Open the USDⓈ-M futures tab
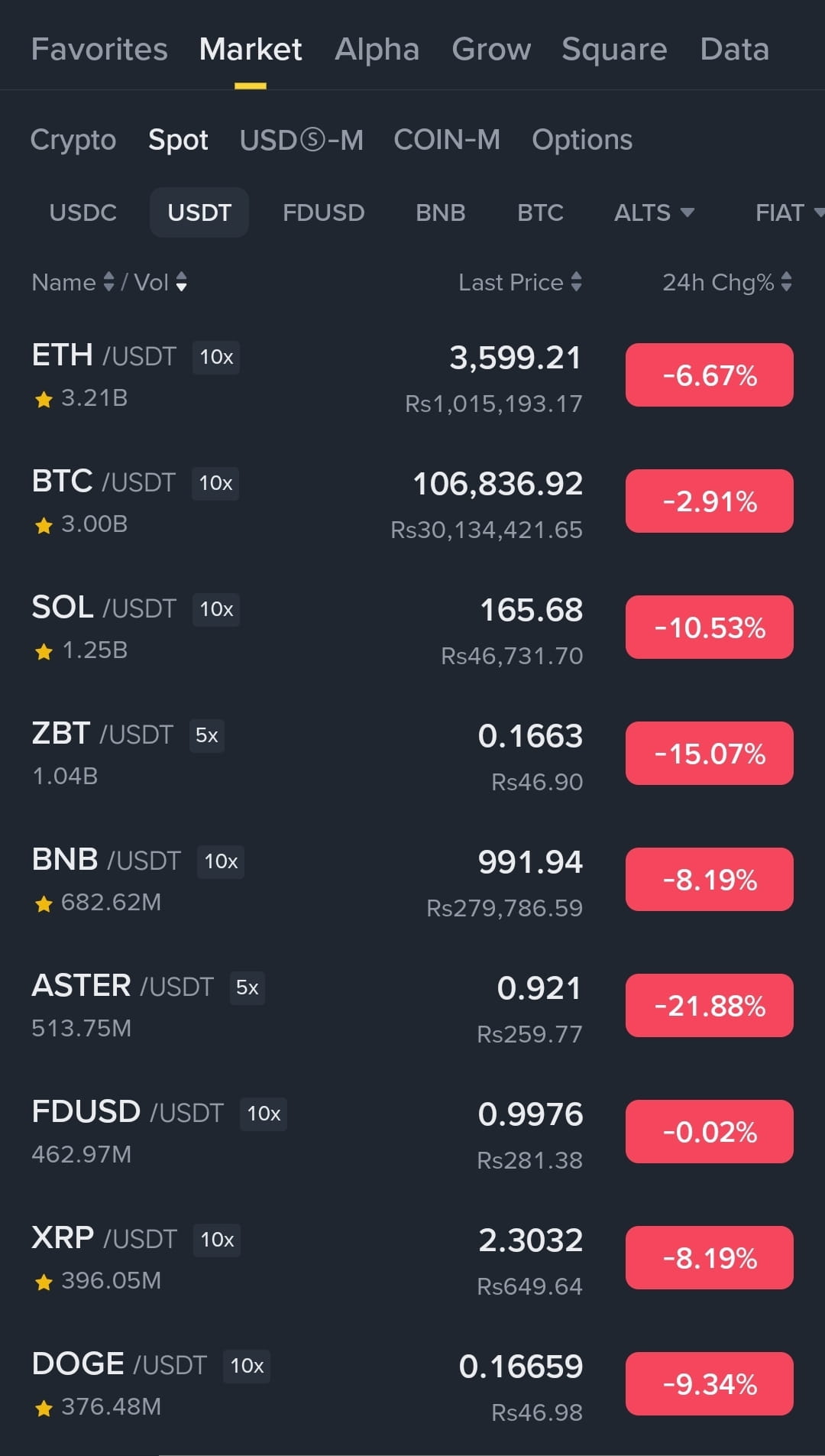825x1456 pixels. [302, 140]
